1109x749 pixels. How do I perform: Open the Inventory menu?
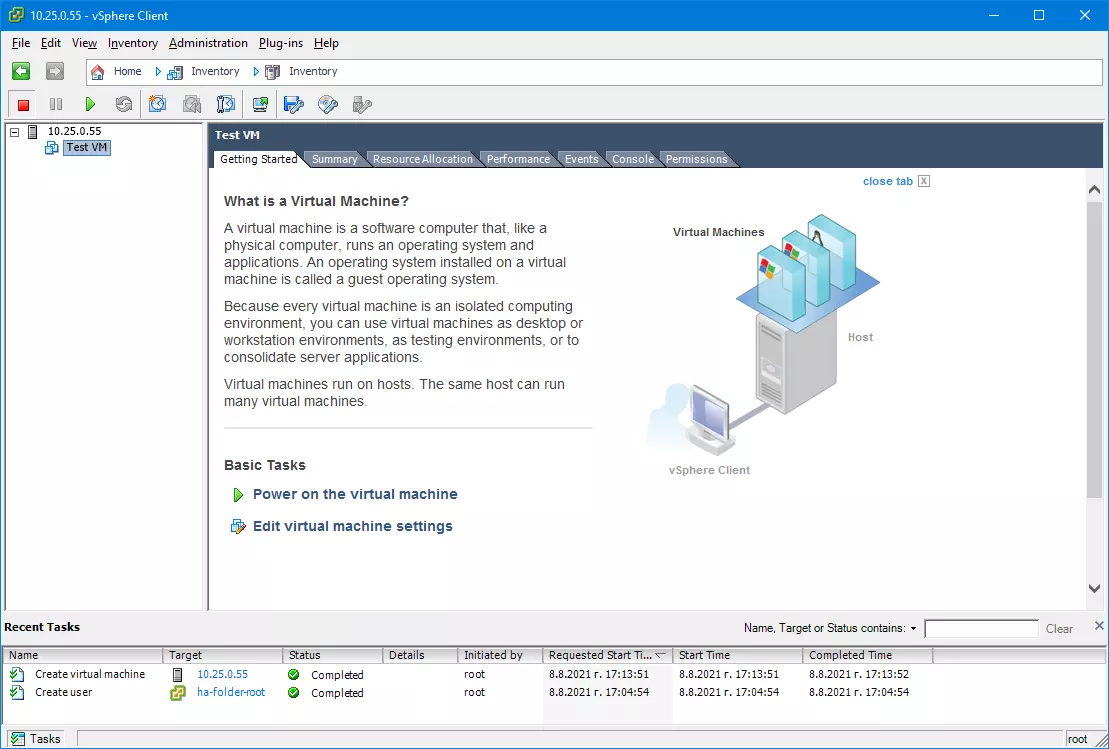pyautogui.click(x=133, y=43)
